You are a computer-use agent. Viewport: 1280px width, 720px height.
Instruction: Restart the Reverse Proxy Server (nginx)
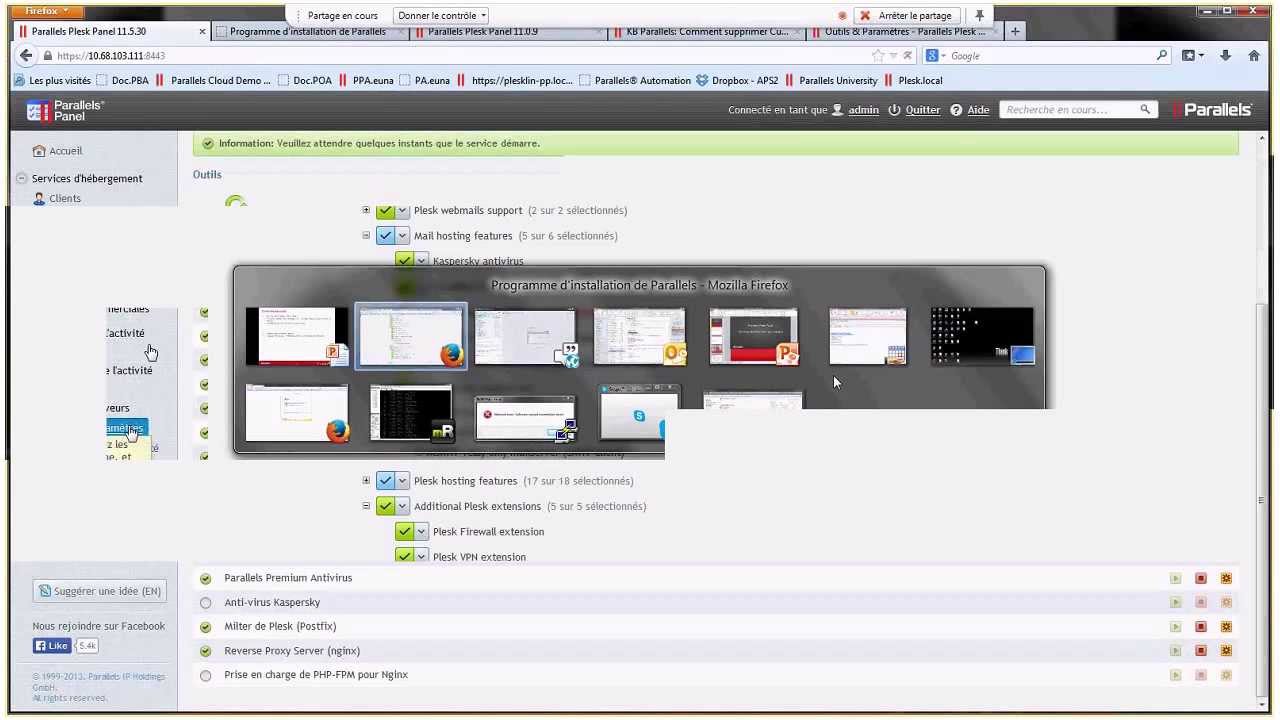coord(1226,651)
